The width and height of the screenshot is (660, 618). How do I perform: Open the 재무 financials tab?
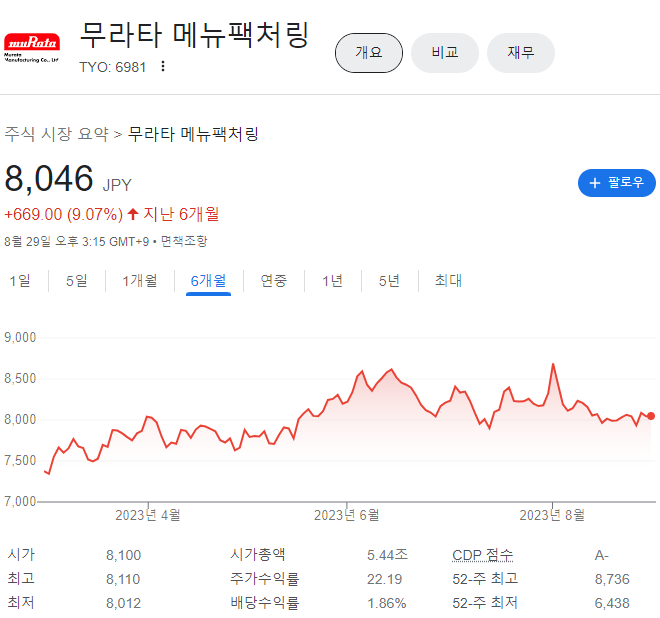(521, 53)
